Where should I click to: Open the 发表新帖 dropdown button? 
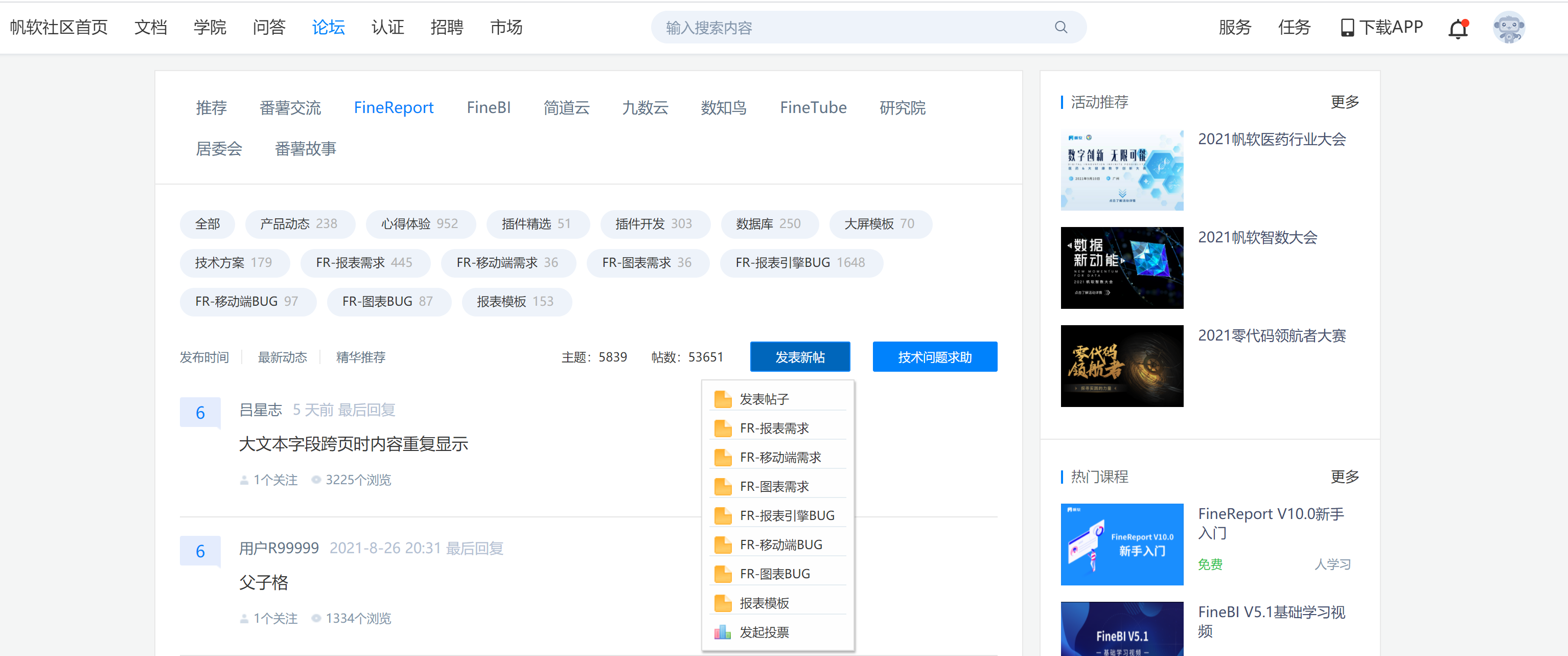(x=799, y=357)
